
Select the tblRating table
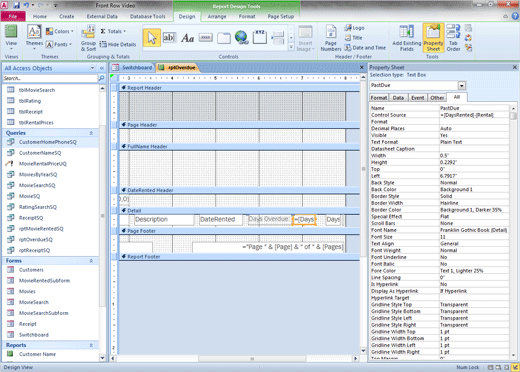(x=30, y=101)
